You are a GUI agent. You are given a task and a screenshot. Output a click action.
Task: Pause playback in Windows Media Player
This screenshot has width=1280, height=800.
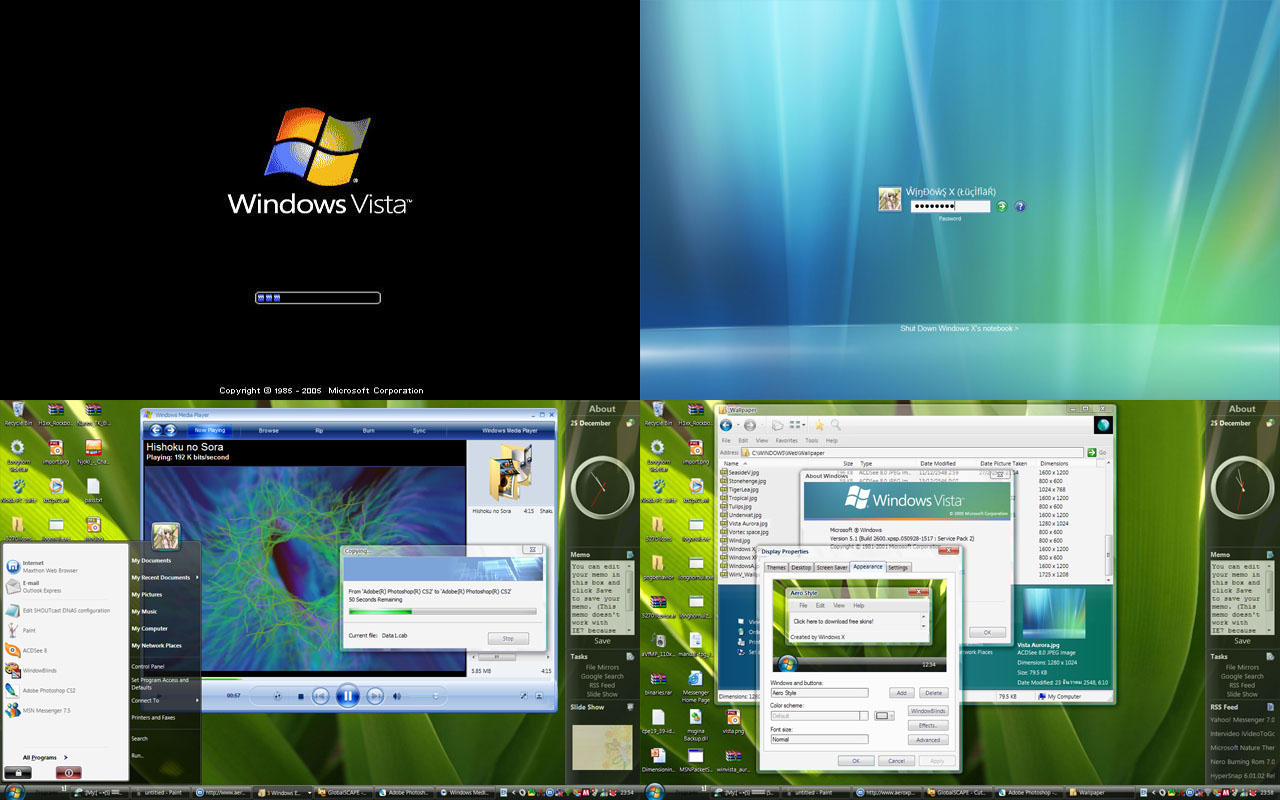pos(347,695)
